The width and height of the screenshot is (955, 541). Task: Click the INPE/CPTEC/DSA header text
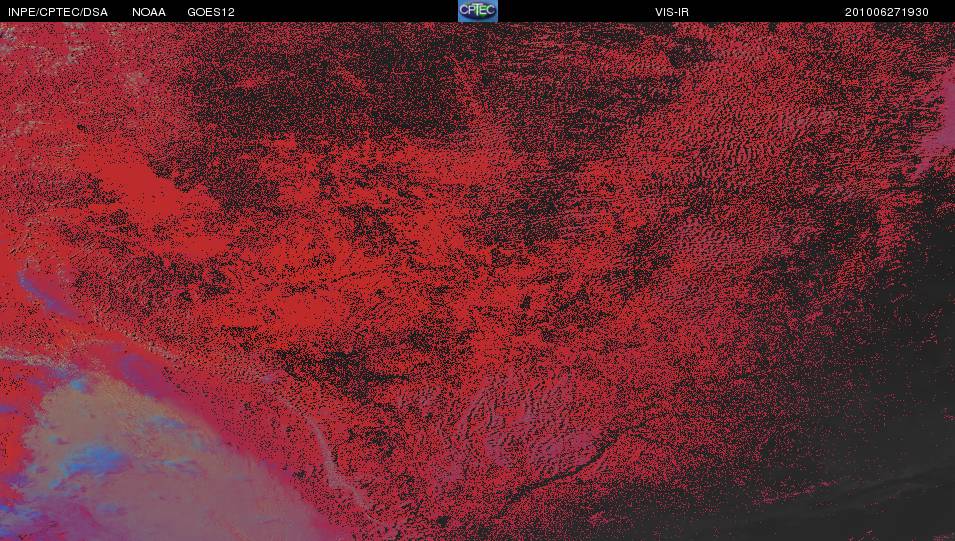click(x=58, y=12)
